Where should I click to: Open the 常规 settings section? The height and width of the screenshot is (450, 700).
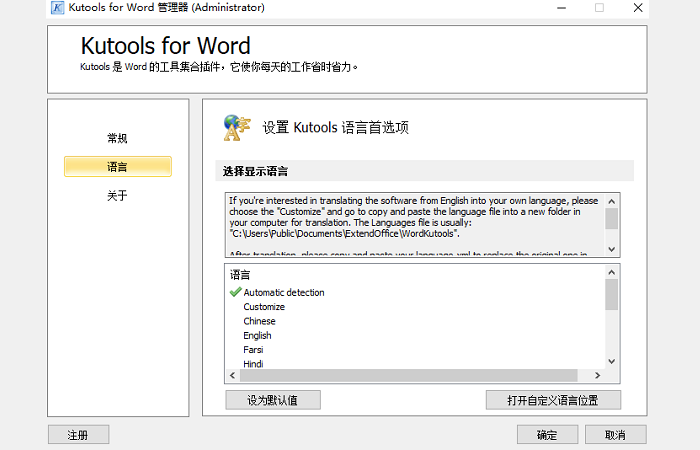[117, 138]
